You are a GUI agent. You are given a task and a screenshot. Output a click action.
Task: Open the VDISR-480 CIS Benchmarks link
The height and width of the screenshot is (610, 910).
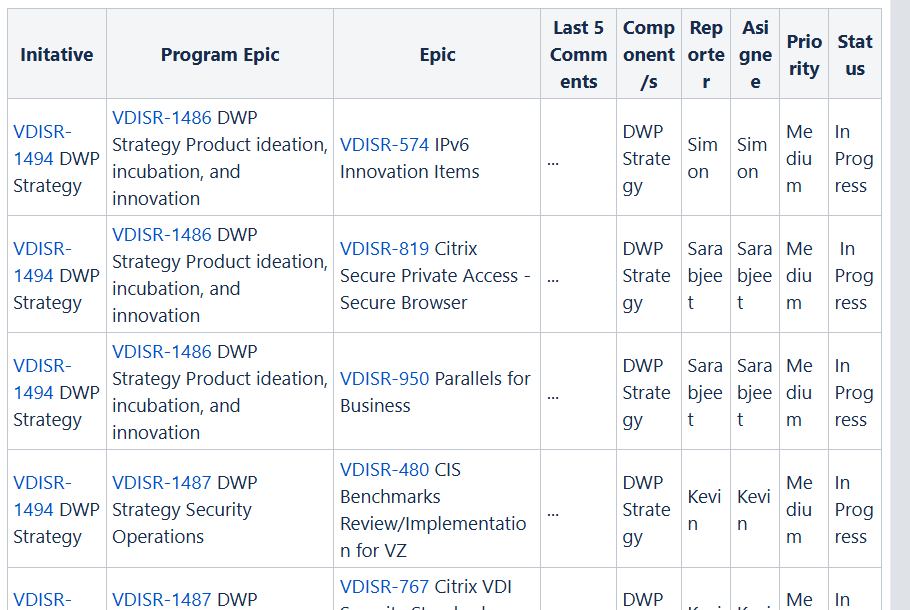[x=384, y=470]
